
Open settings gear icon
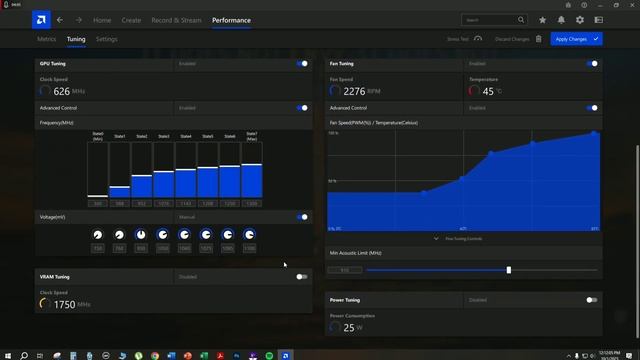coord(580,20)
